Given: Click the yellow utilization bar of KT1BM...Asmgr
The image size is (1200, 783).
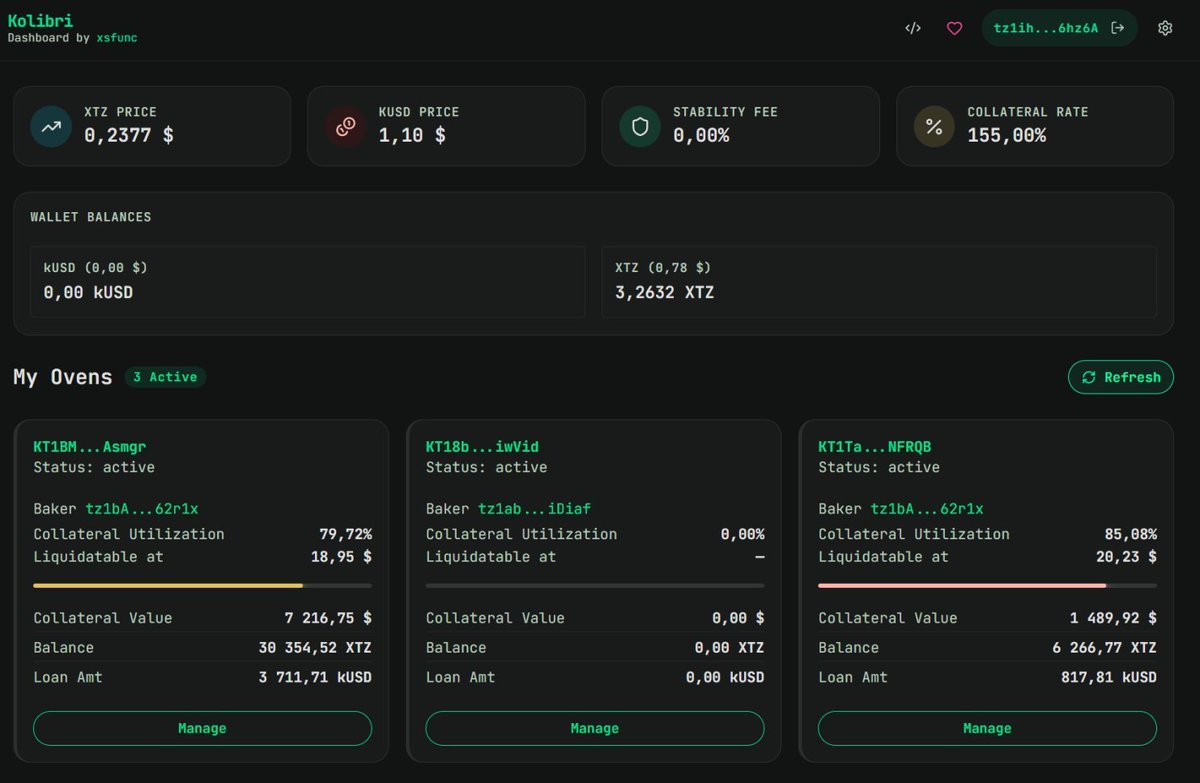Looking at the screenshot, I should 202,585.
